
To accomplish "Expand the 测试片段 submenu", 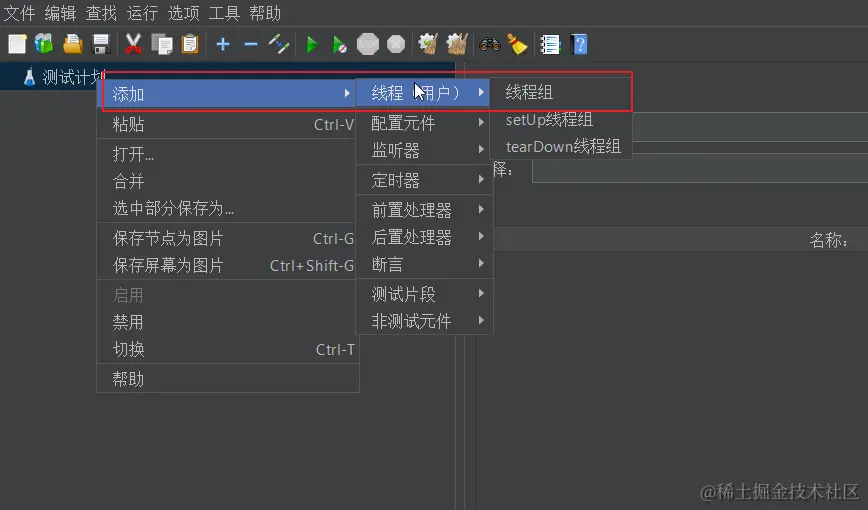I will coord(424,294).
